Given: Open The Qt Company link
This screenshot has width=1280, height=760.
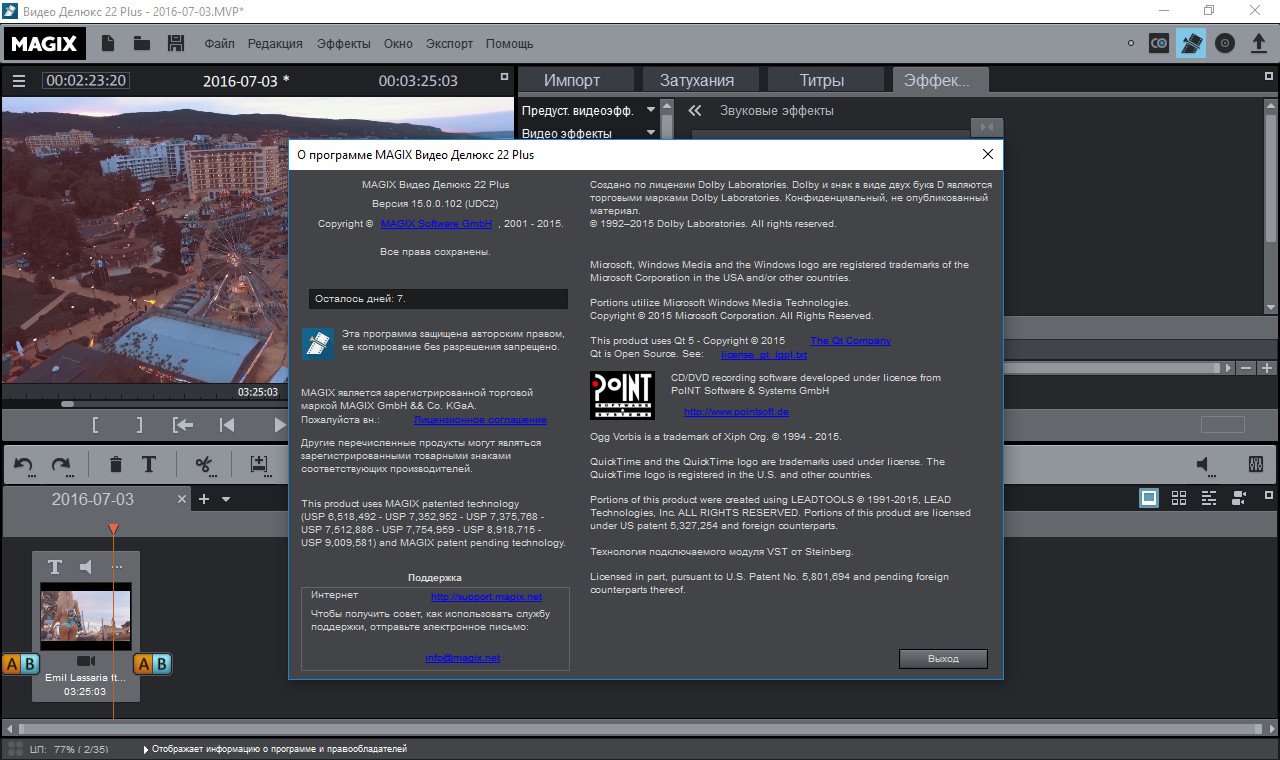Looking at the screenshot, I should pyautogui.click(x=850, y=341).
